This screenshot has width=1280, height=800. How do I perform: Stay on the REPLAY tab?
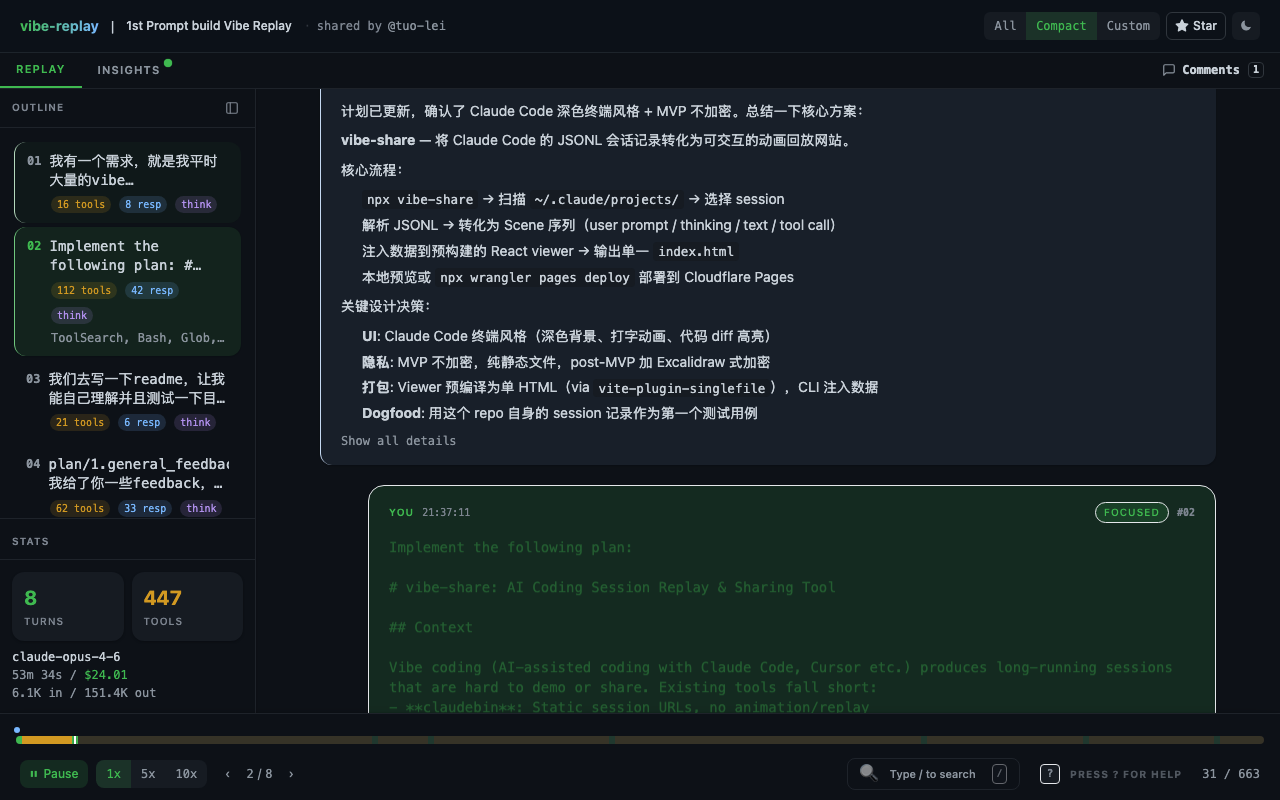tap(41, 69)
